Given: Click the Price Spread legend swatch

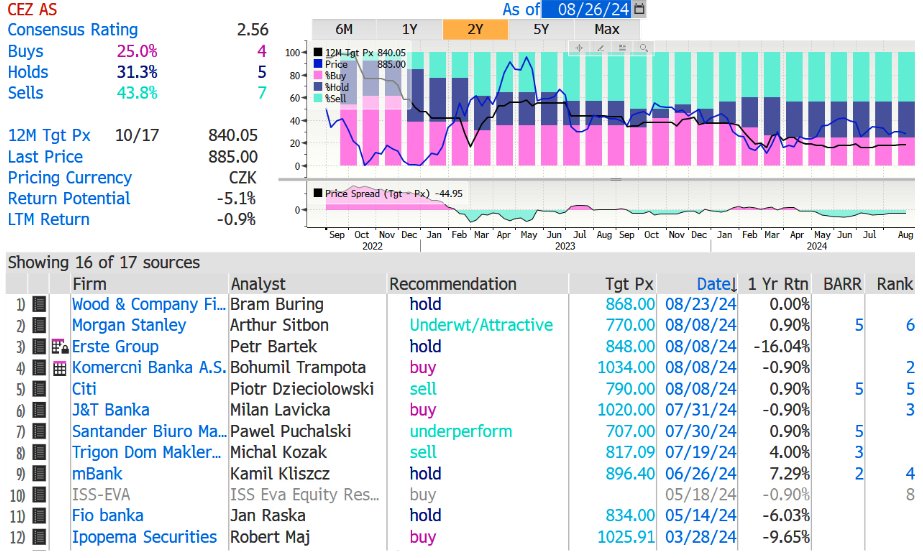Looking at the screenshot, I should click(318, 193).
